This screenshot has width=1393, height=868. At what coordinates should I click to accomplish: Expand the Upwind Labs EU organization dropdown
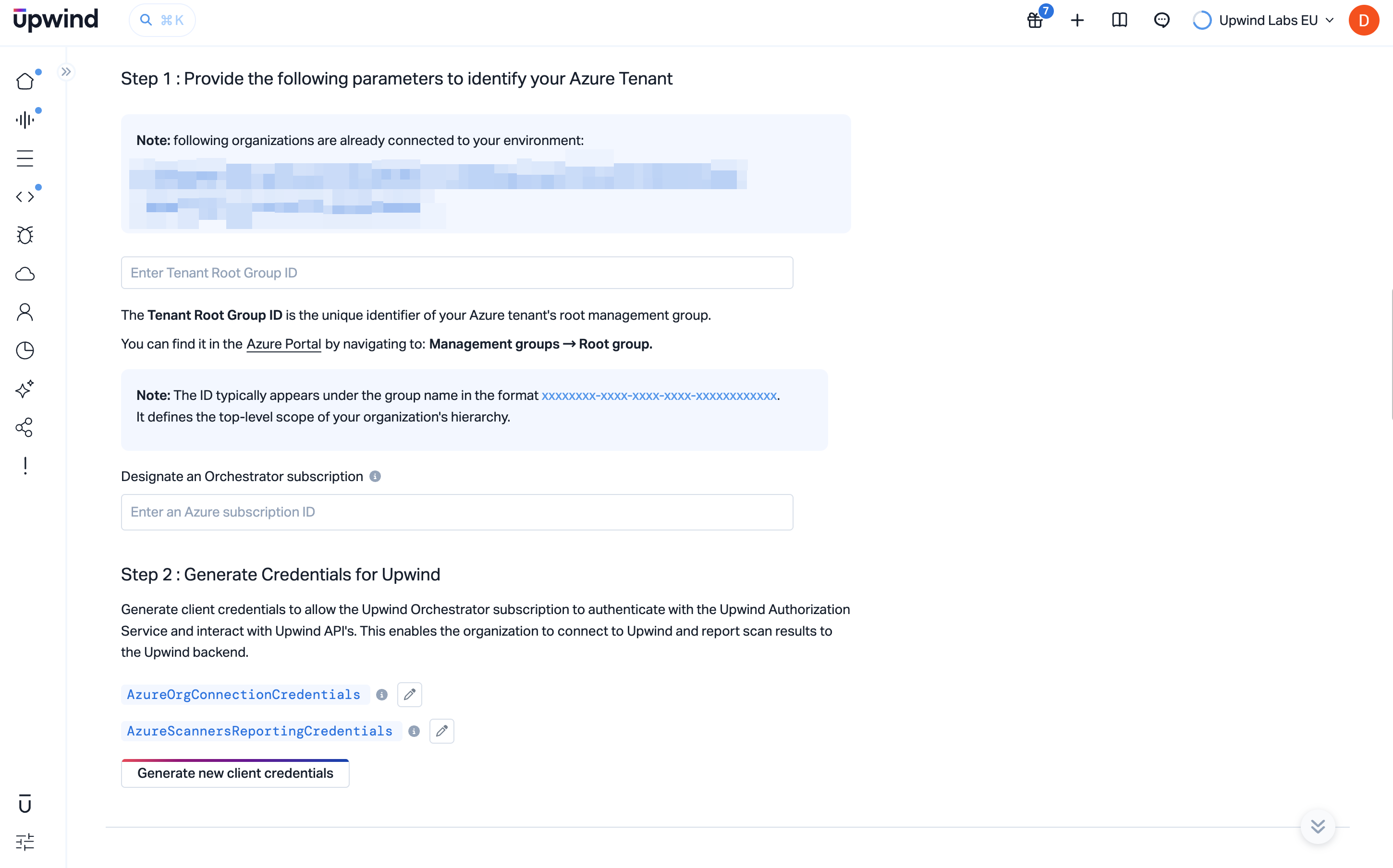click(1263, 21)
